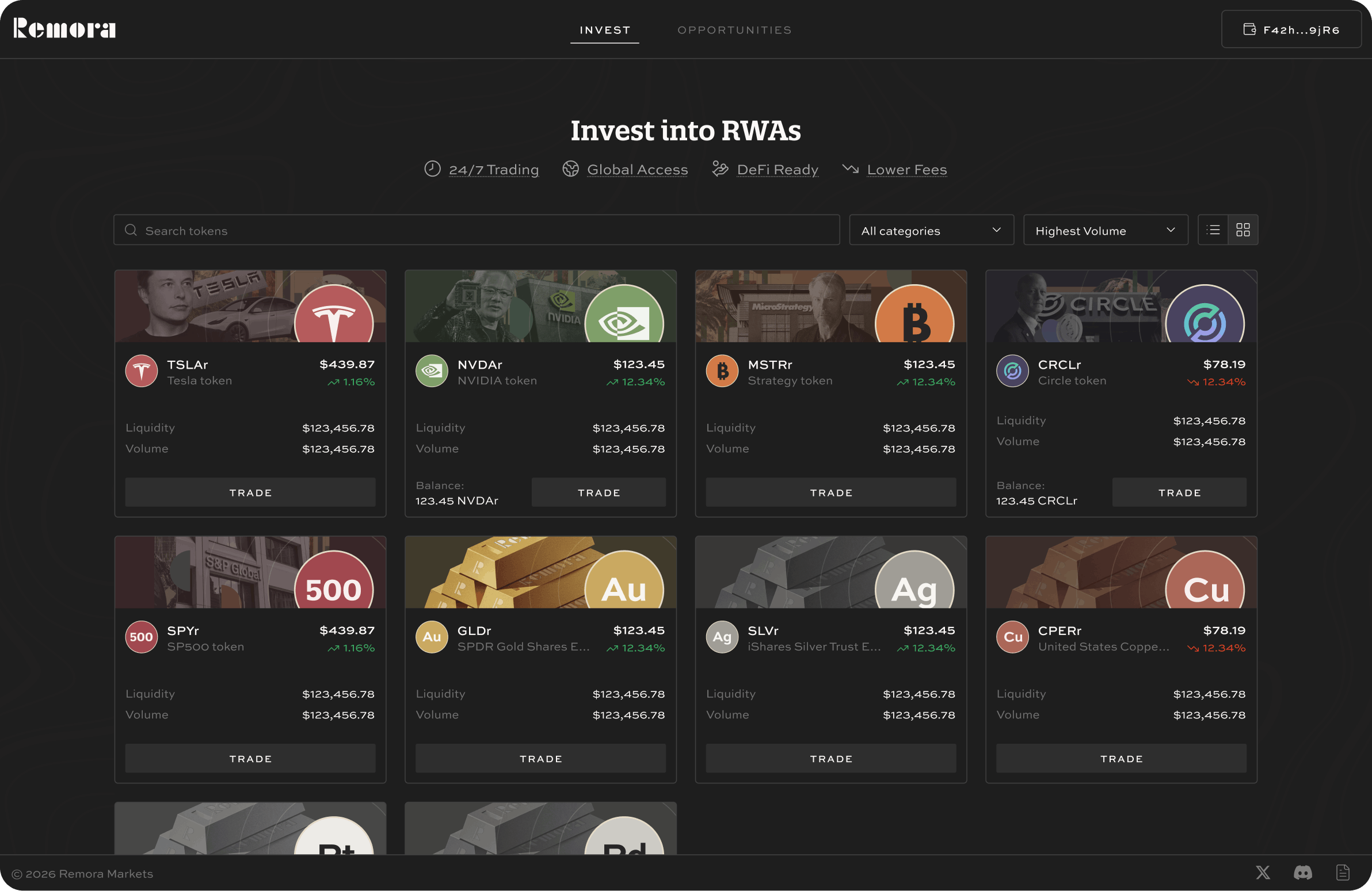Open the docs icon in footer
The height and width of the screenshot is (891, 1372).
[1343, 873]
